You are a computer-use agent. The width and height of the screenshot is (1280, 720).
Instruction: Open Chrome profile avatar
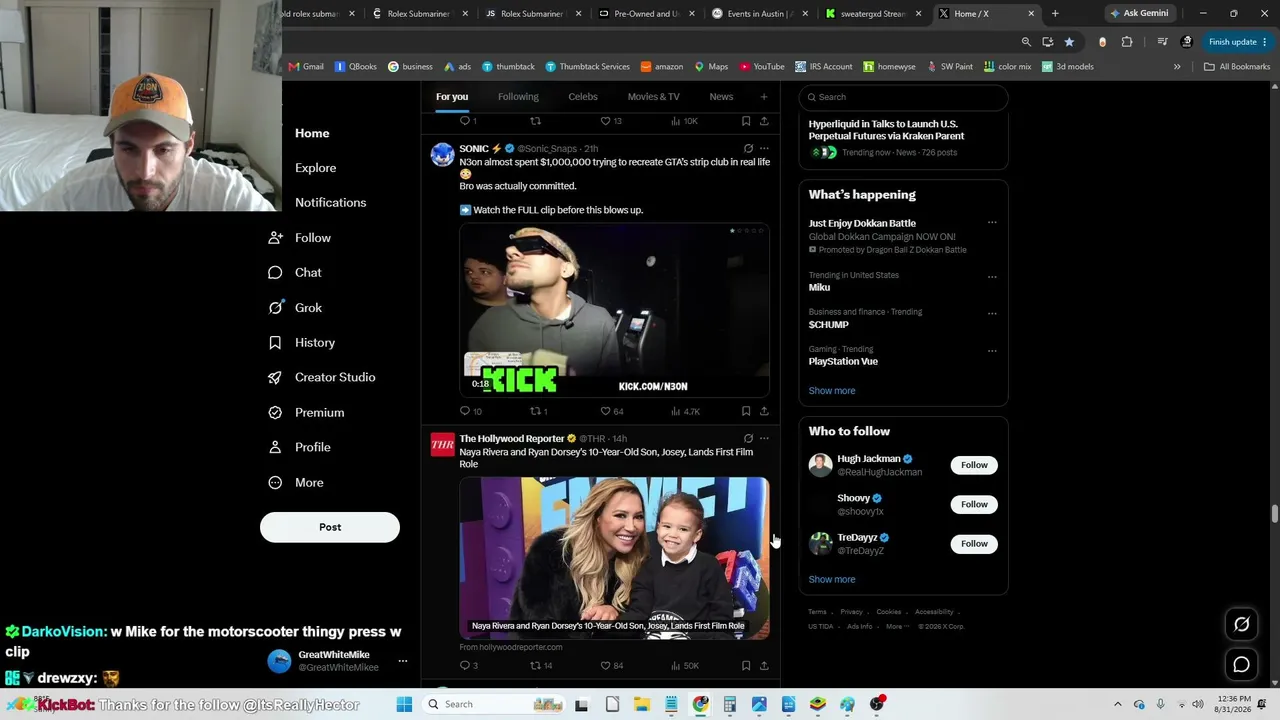pyautogui.click(x=1187, y=42)
